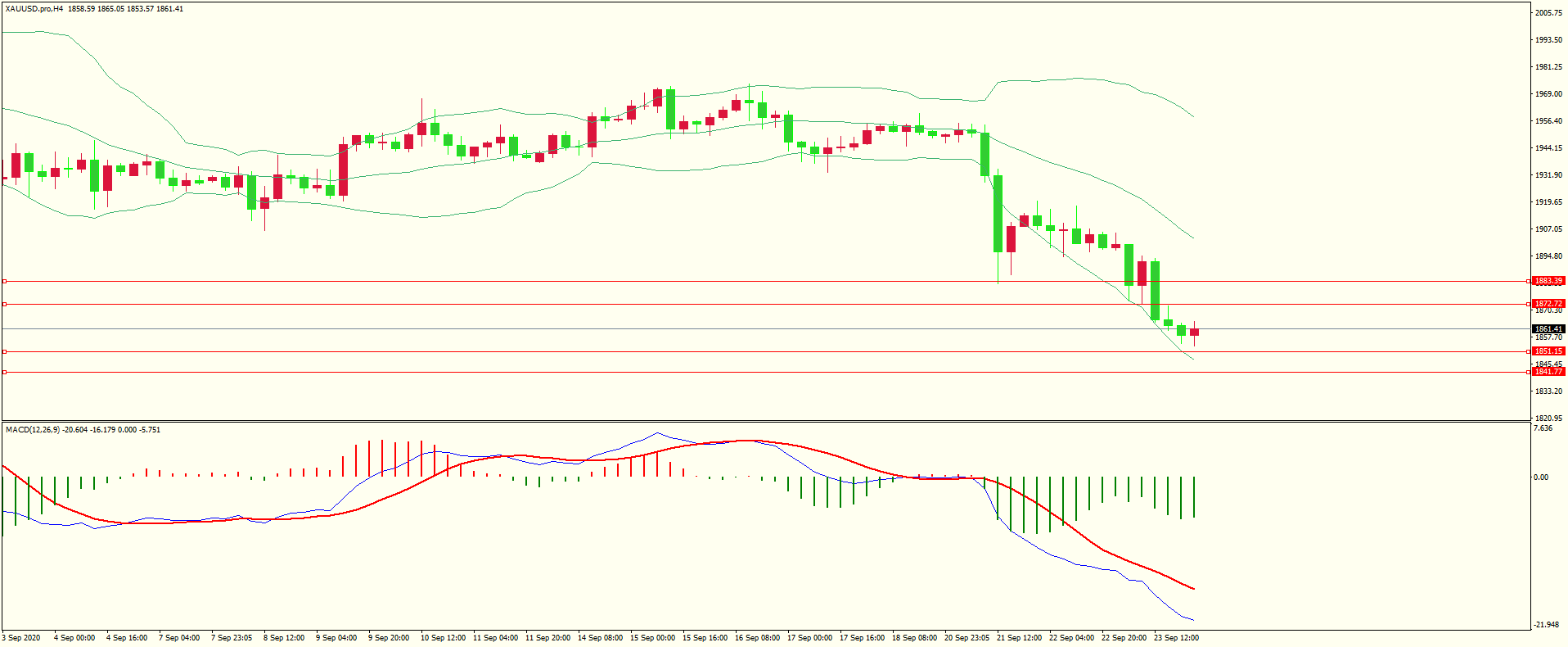
Task: Click the 7 Sep 23:05 time label
Action: 232,638
